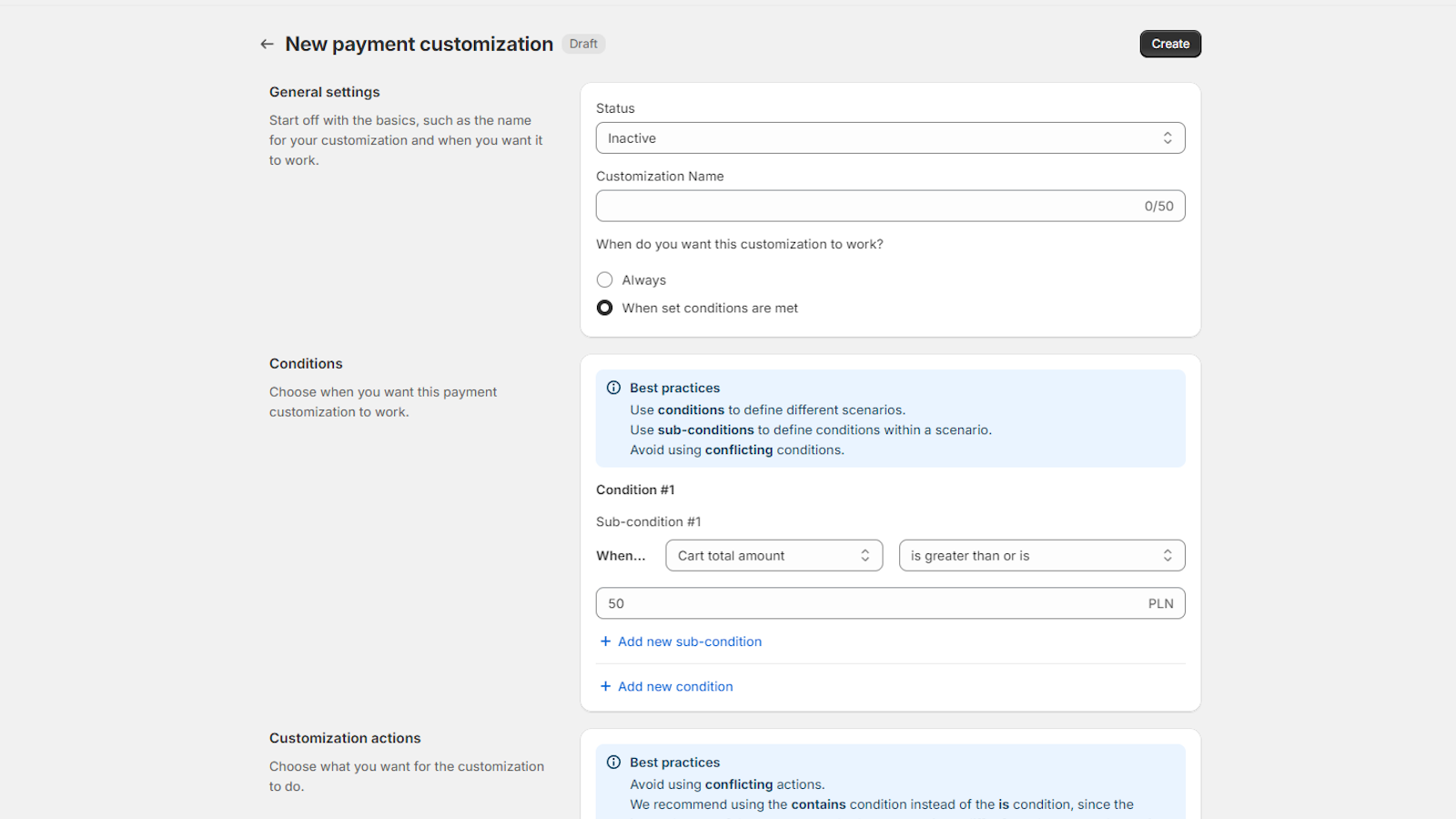Click the info icon in Customization actions Best practices

(613, 762)
